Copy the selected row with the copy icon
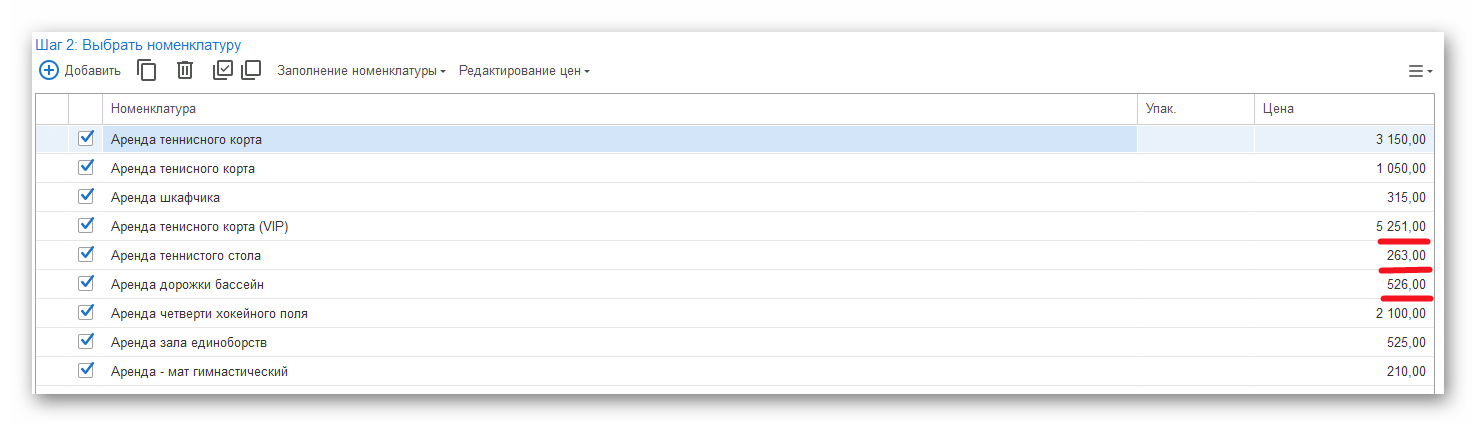The height and width of the screenshot is (426, 1476). click(147, 70)
